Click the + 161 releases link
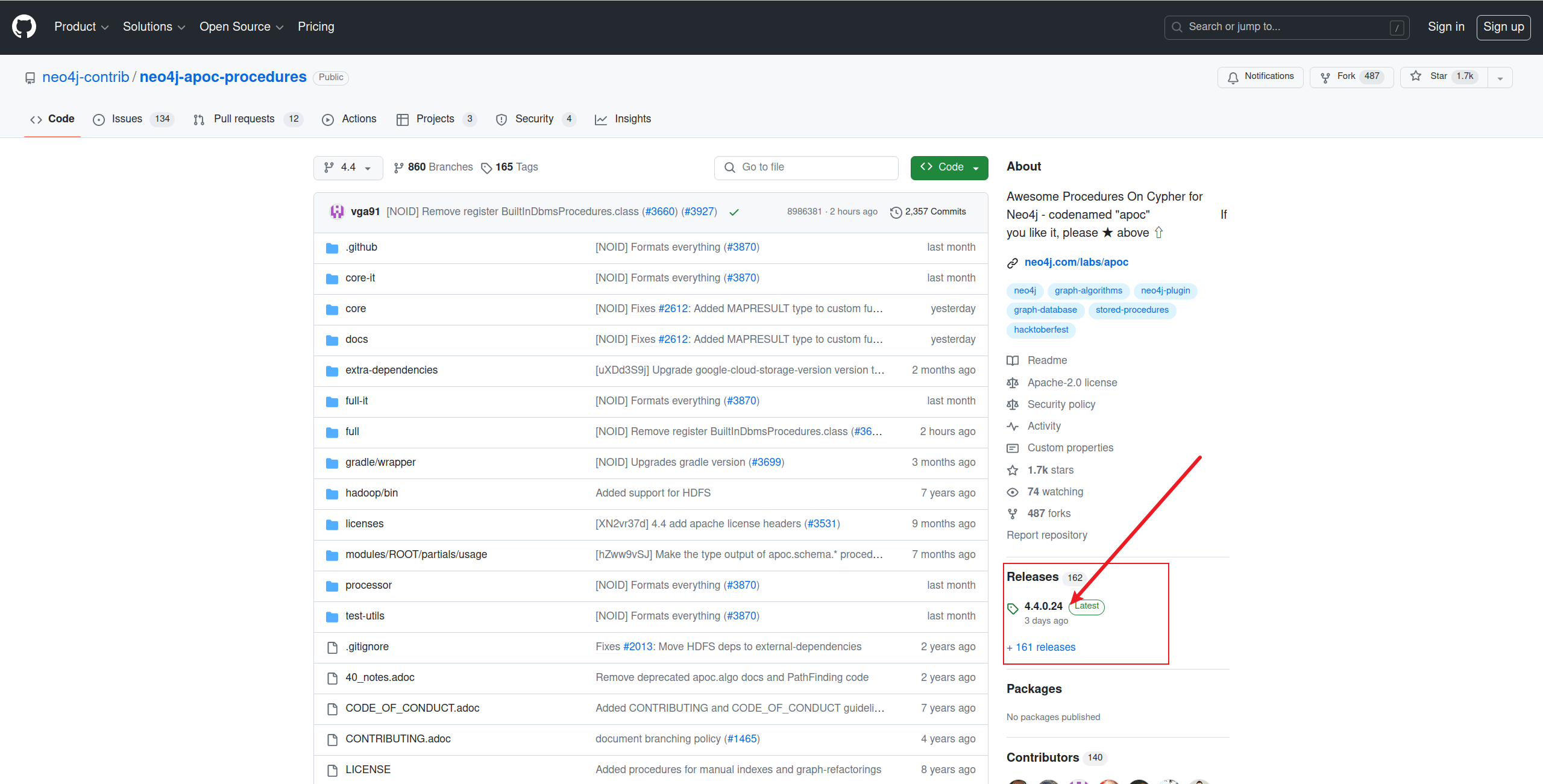This screenshot has width=1543, height=784. (x=1041, y=647)
